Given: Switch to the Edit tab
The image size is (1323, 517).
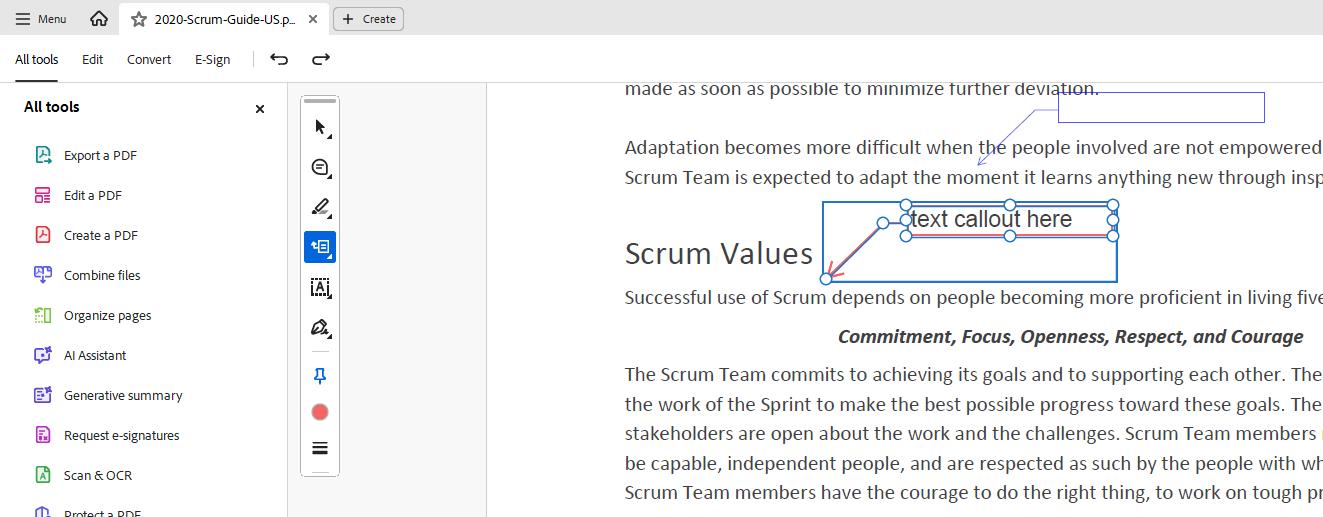Looking at the screenshot, I should tap(93, 59).
